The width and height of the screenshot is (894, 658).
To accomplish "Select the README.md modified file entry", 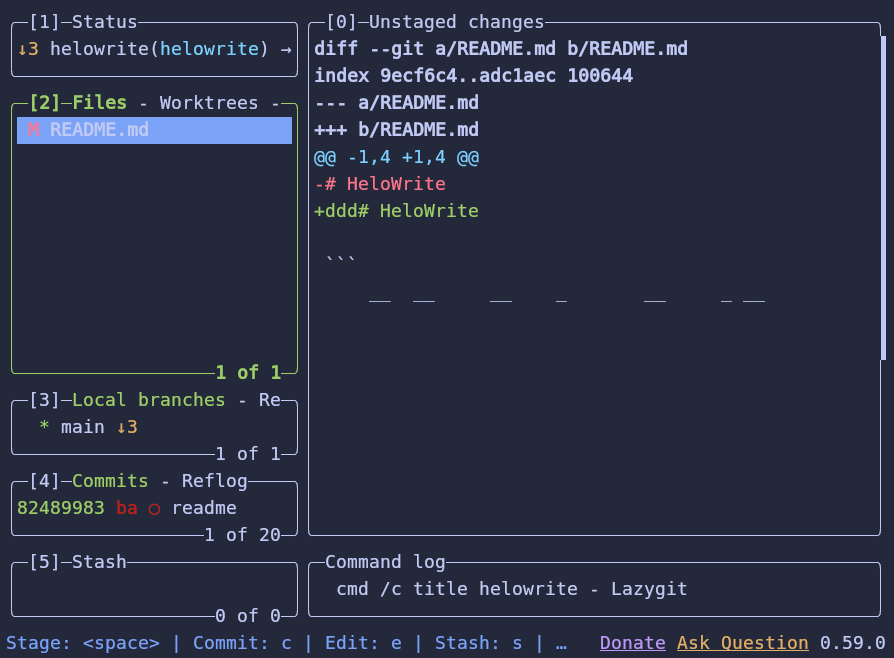I will (99, 130).
